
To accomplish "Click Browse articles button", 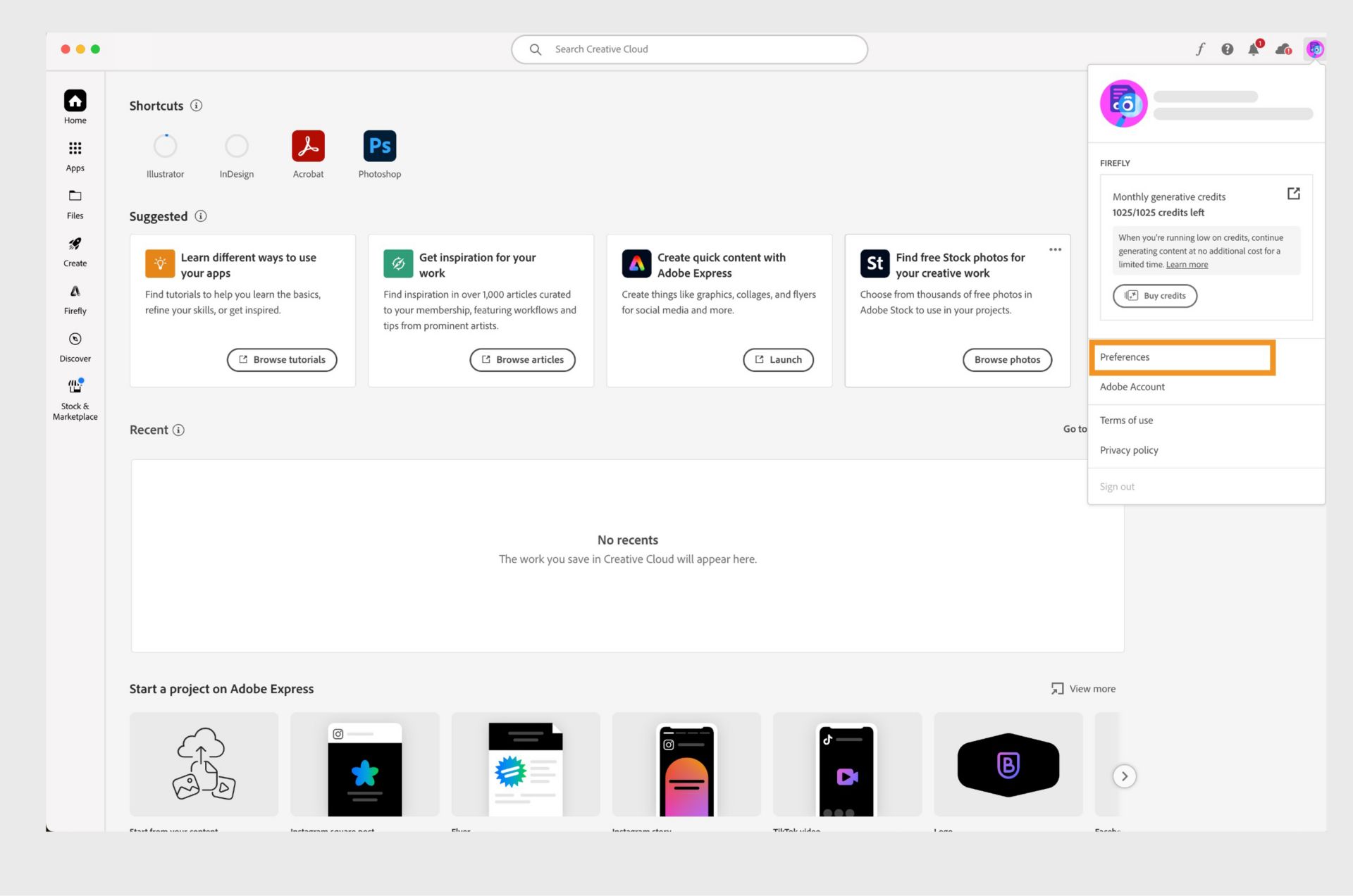I will tap(522, 359).
